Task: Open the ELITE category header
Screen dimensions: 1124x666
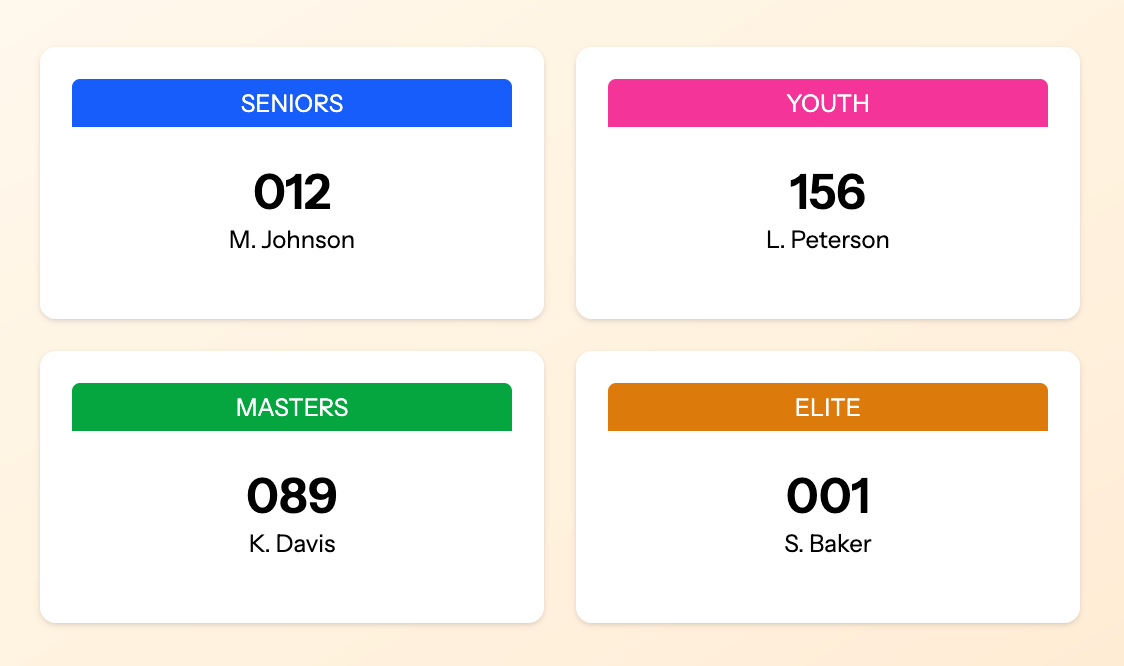Action: [827, 407]
